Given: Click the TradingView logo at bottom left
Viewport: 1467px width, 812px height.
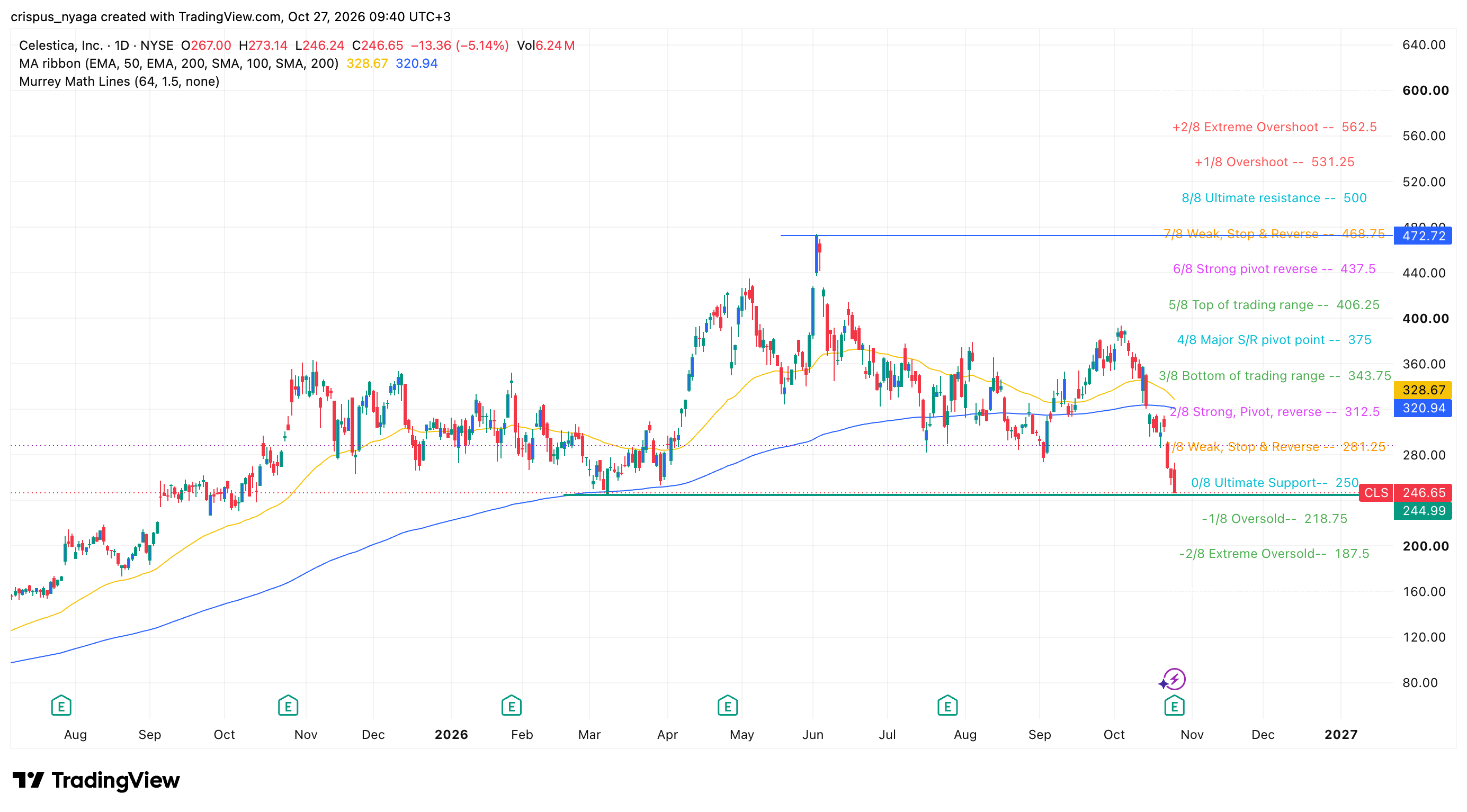Looking at the screenshot, I should pyautogui.click(x=96, y=780).
